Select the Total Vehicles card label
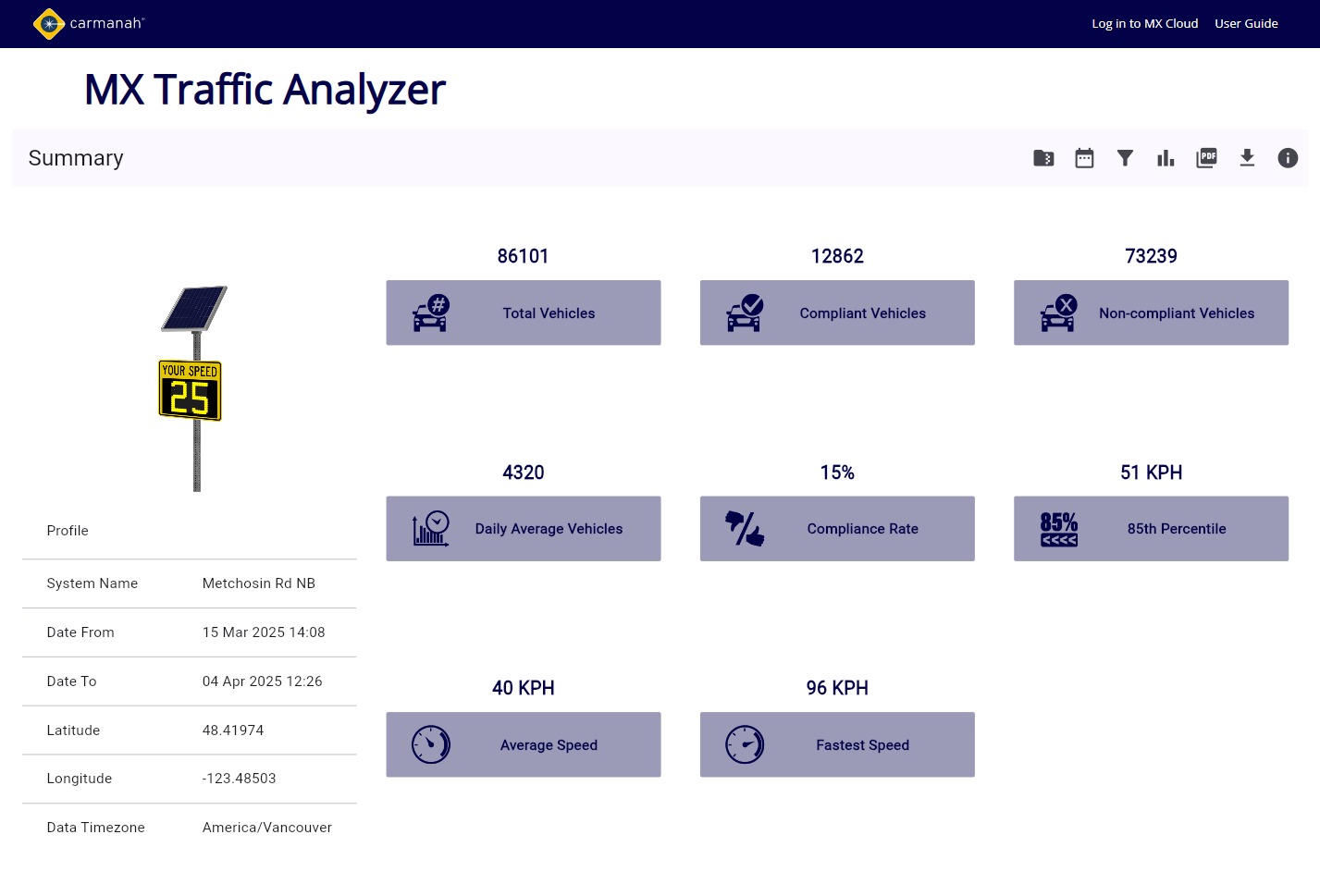This screenshot has width=1320, height=896. [549, 313]
